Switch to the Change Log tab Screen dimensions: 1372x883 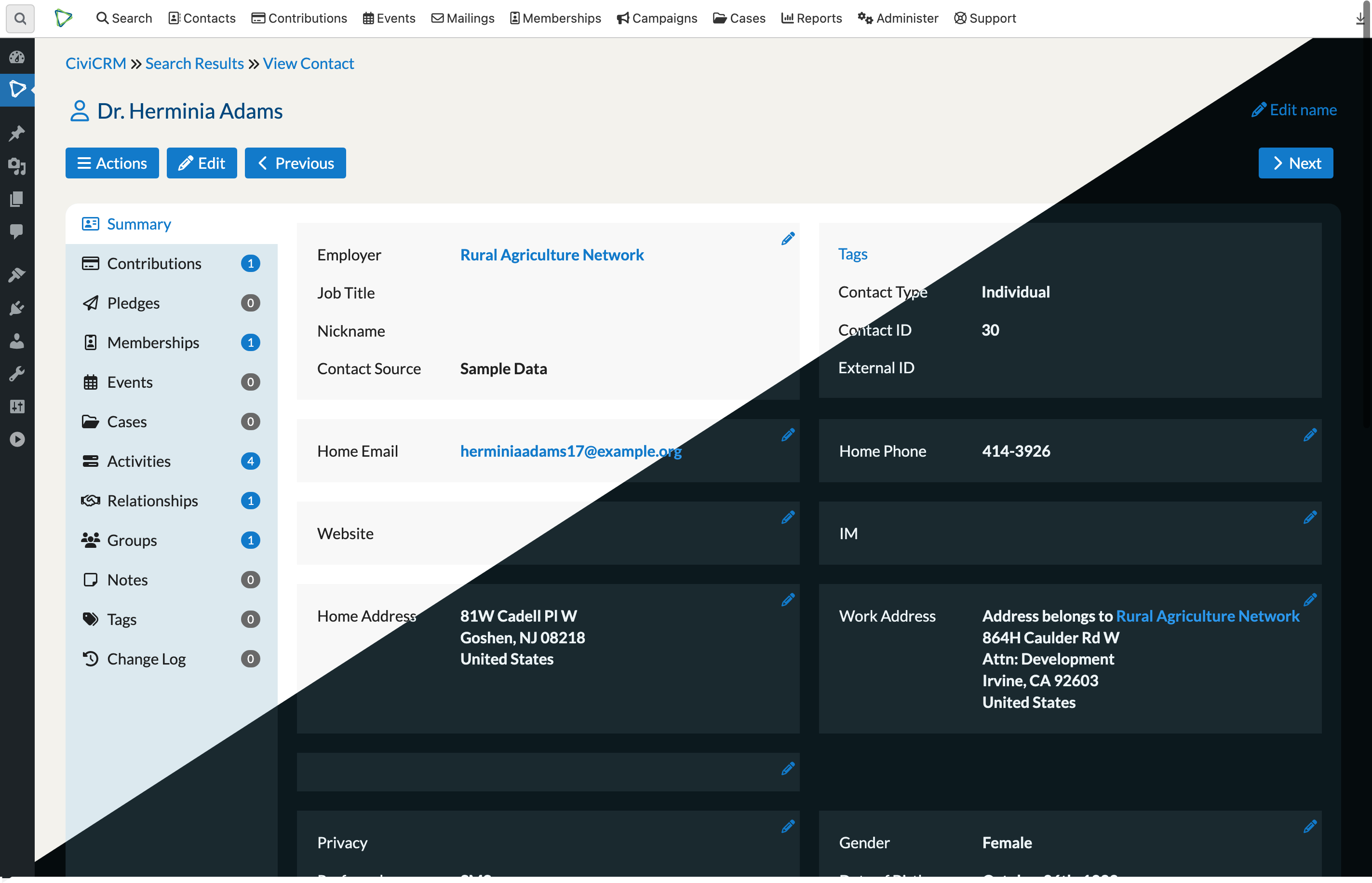point(171,659)
